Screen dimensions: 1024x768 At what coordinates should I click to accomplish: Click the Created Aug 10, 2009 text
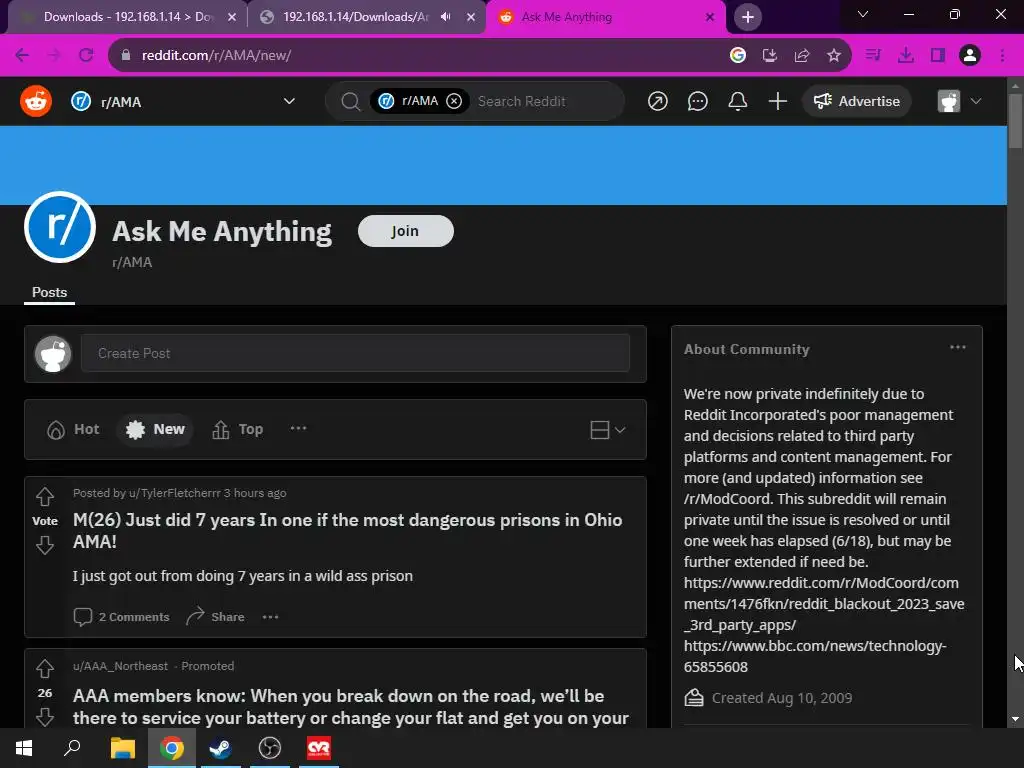[x=782, y=698]
